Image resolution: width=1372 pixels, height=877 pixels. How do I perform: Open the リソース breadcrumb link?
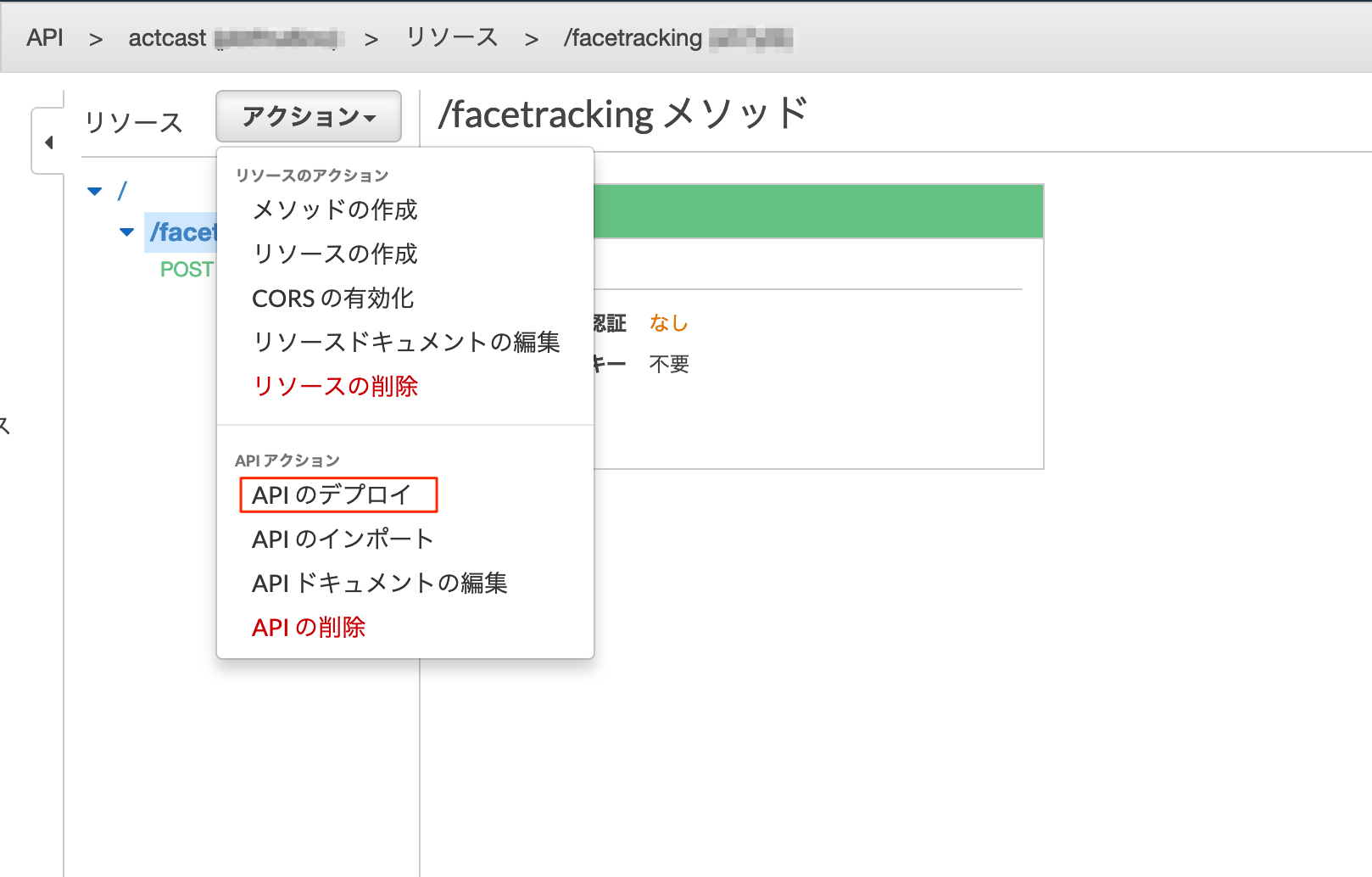coord(452,37)
